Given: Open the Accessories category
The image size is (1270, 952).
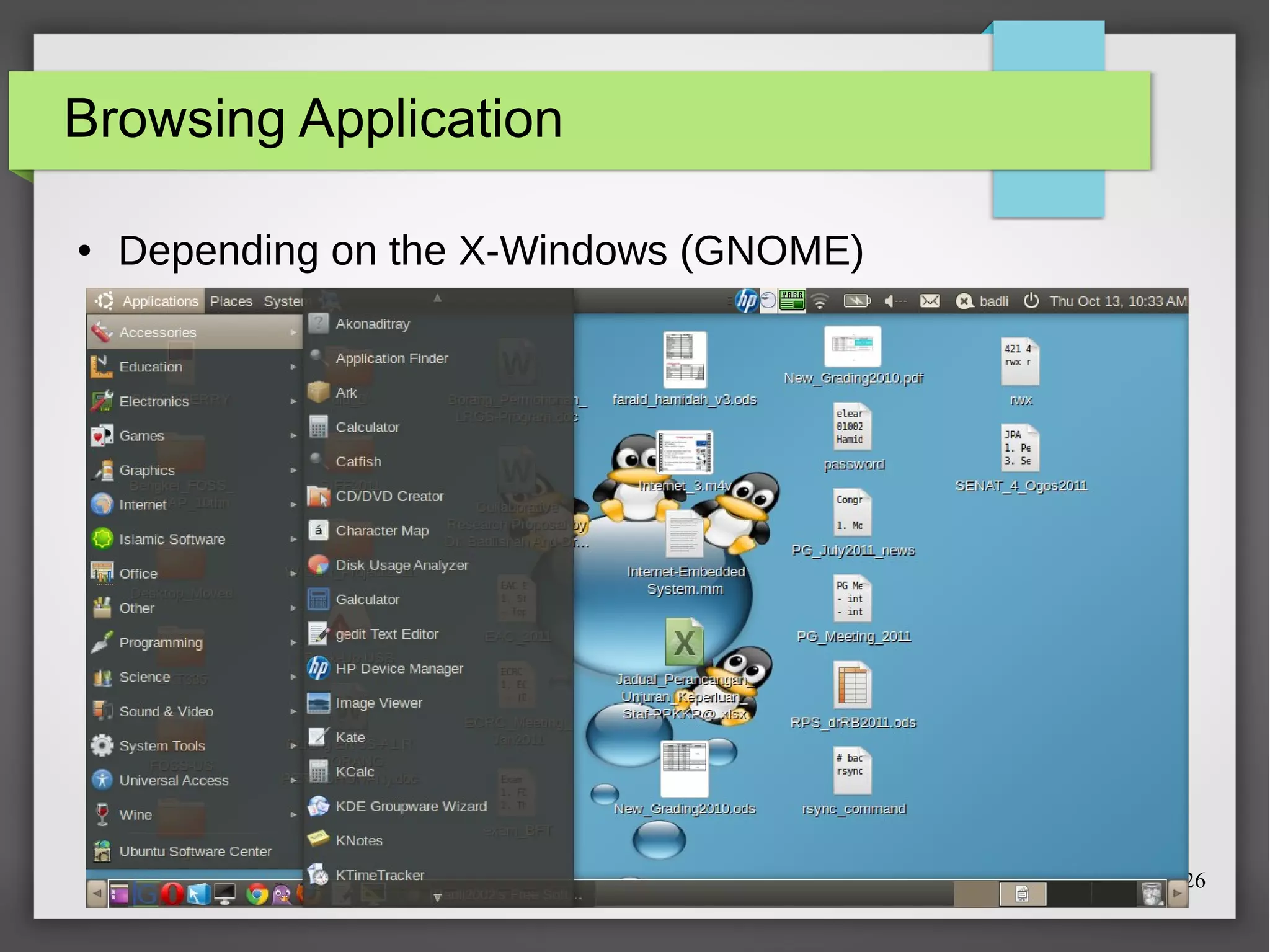Looking at the screenshot, I should click(194, 332).
